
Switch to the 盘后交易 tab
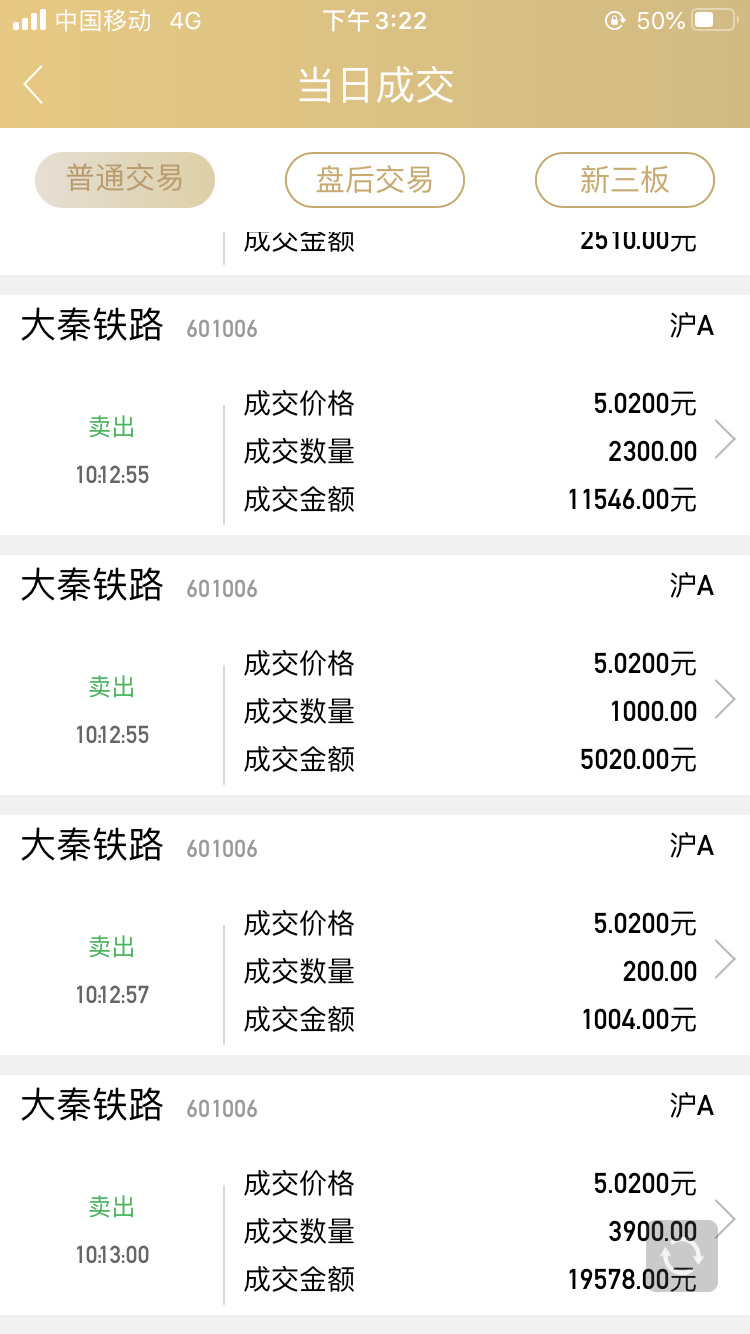[375, 180]
